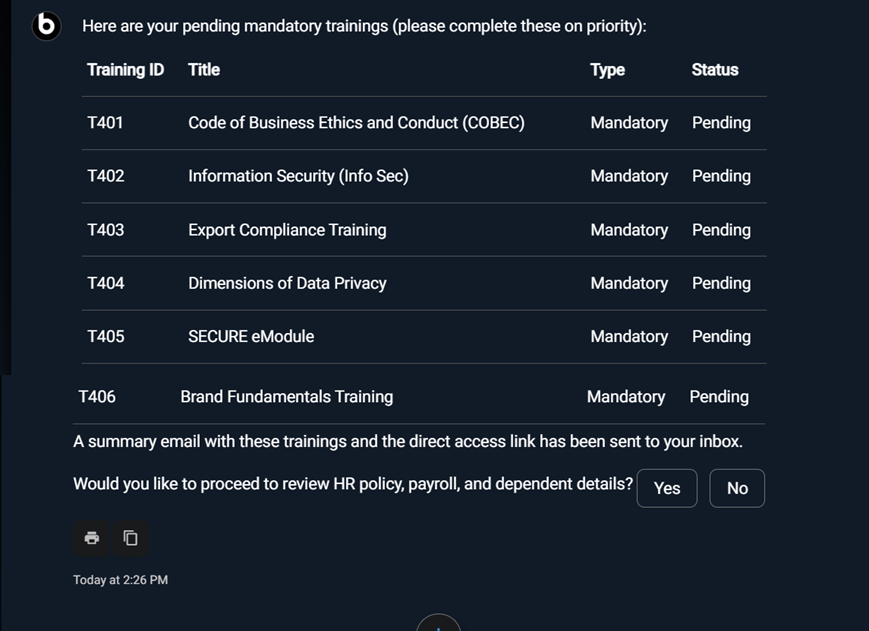
Task: Click the Type column header
Action: [x=607, y=70]
